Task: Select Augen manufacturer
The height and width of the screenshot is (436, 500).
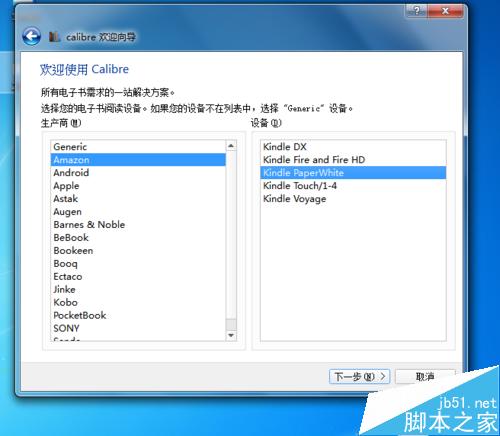Action: (138, 212)
